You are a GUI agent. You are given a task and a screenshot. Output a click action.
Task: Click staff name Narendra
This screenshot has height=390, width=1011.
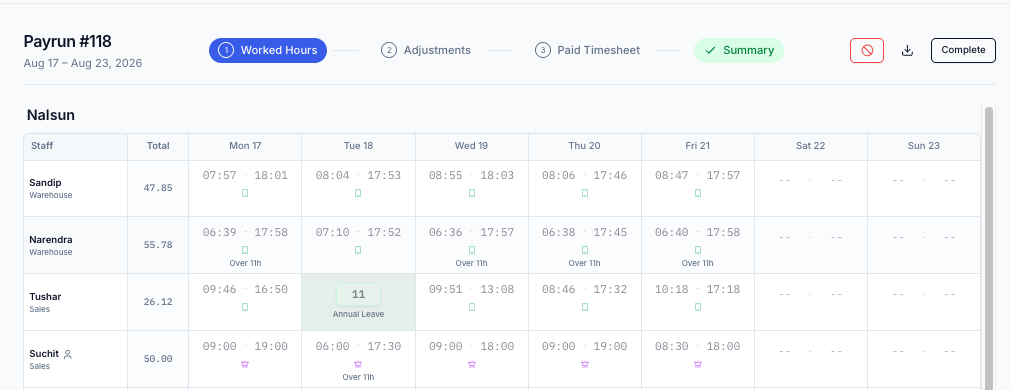pos(51,240)
